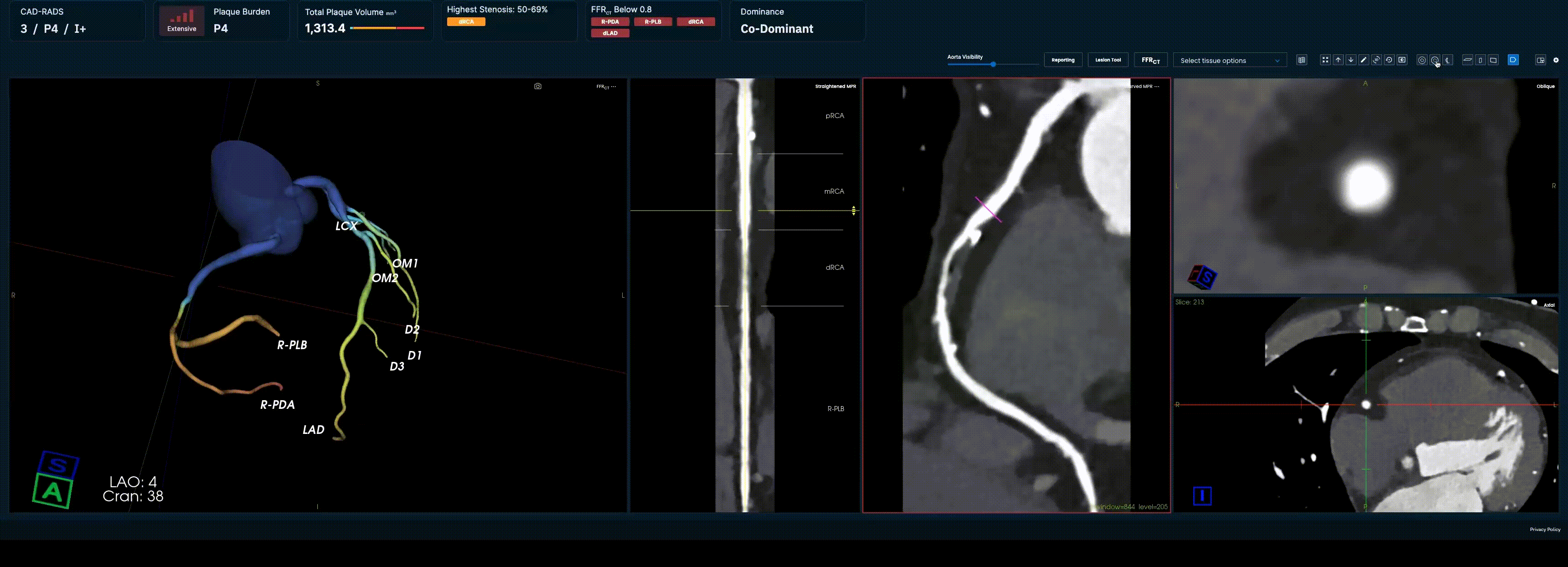Click the Co-Dominant dominance value
The width and height of the screenshot is (1568, 567).
(x=777, y=29)
